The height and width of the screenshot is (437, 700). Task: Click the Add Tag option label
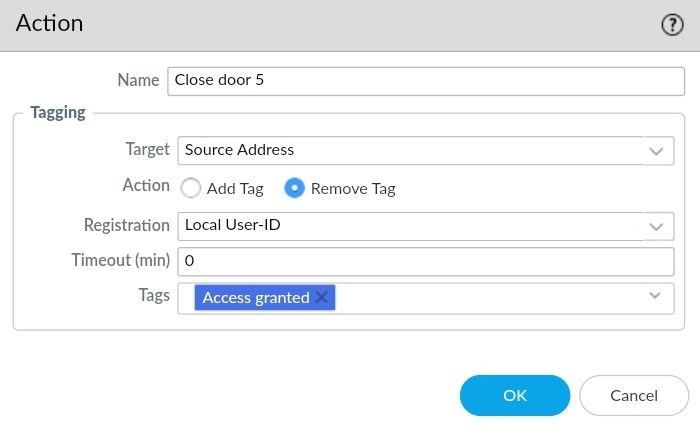coord(235,188)
